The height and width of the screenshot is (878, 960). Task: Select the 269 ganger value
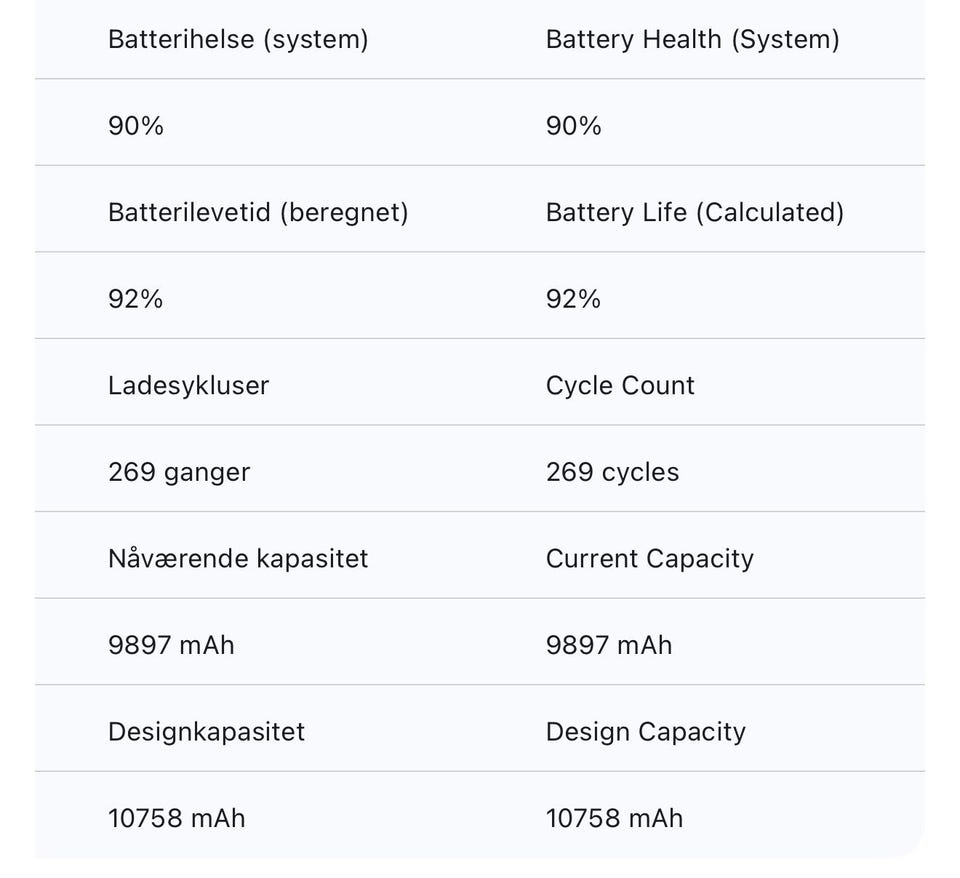pyautogui.click(x=179, y=472)
